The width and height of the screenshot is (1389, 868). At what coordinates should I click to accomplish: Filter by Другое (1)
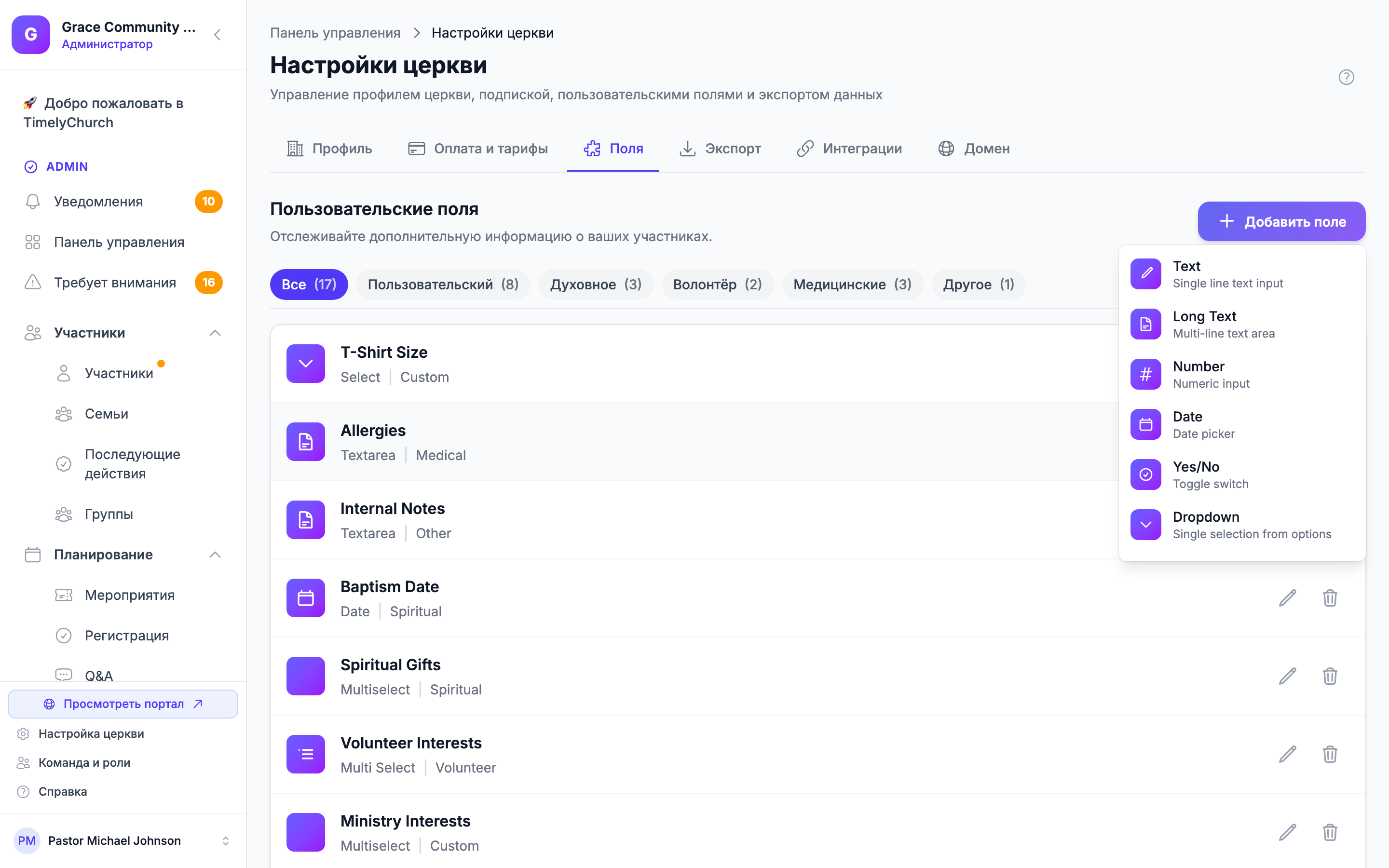pos(979,284)
